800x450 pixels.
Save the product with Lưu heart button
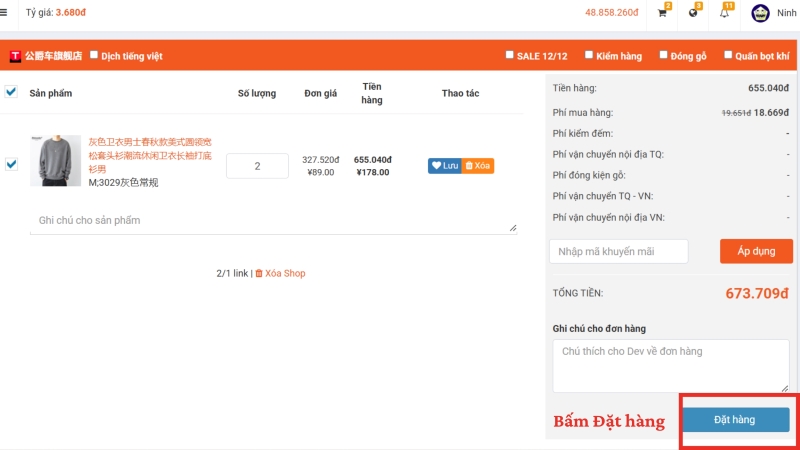coord(444,165)
